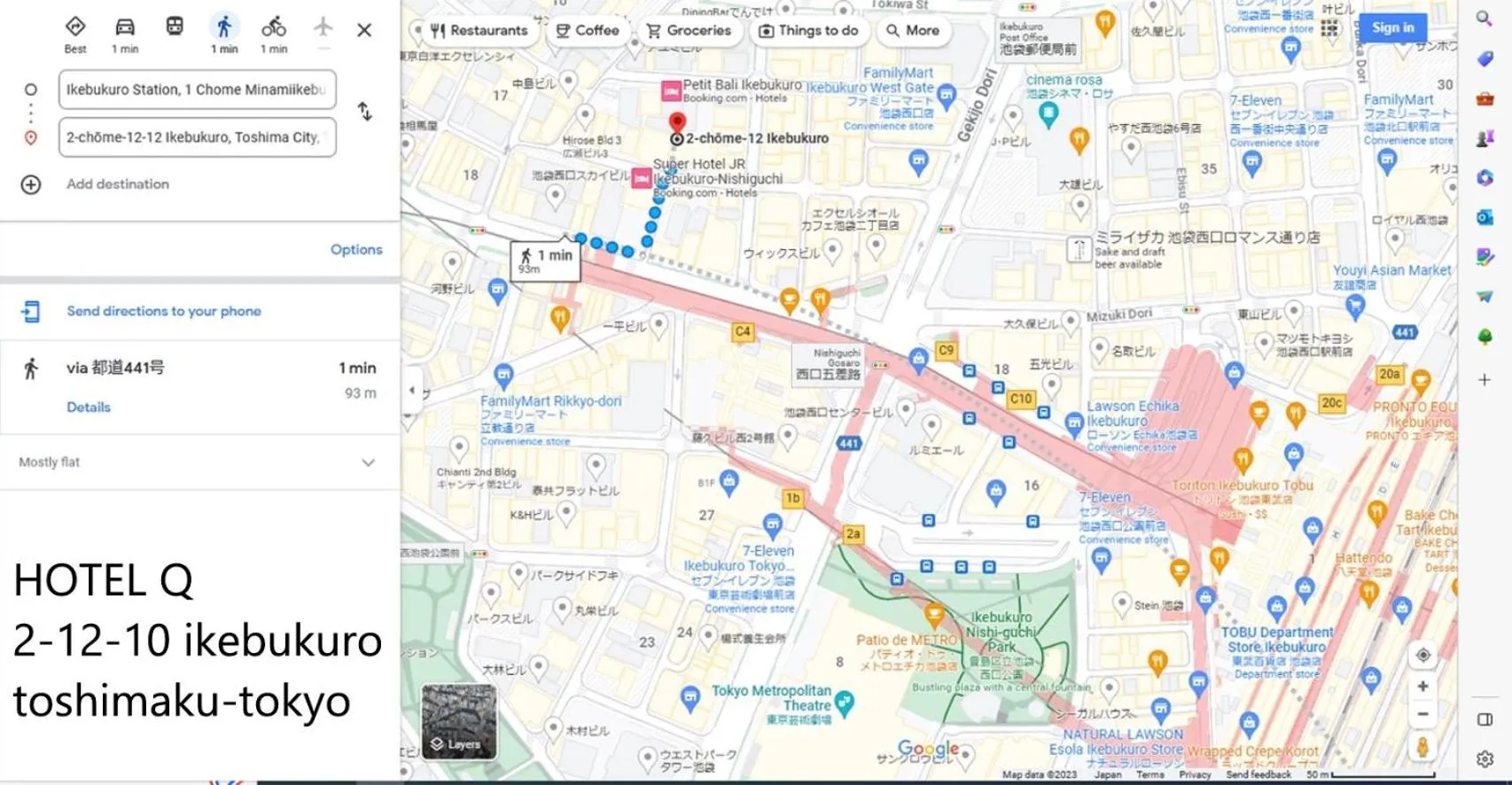Collapse the side panel arrow

(412, 390)
